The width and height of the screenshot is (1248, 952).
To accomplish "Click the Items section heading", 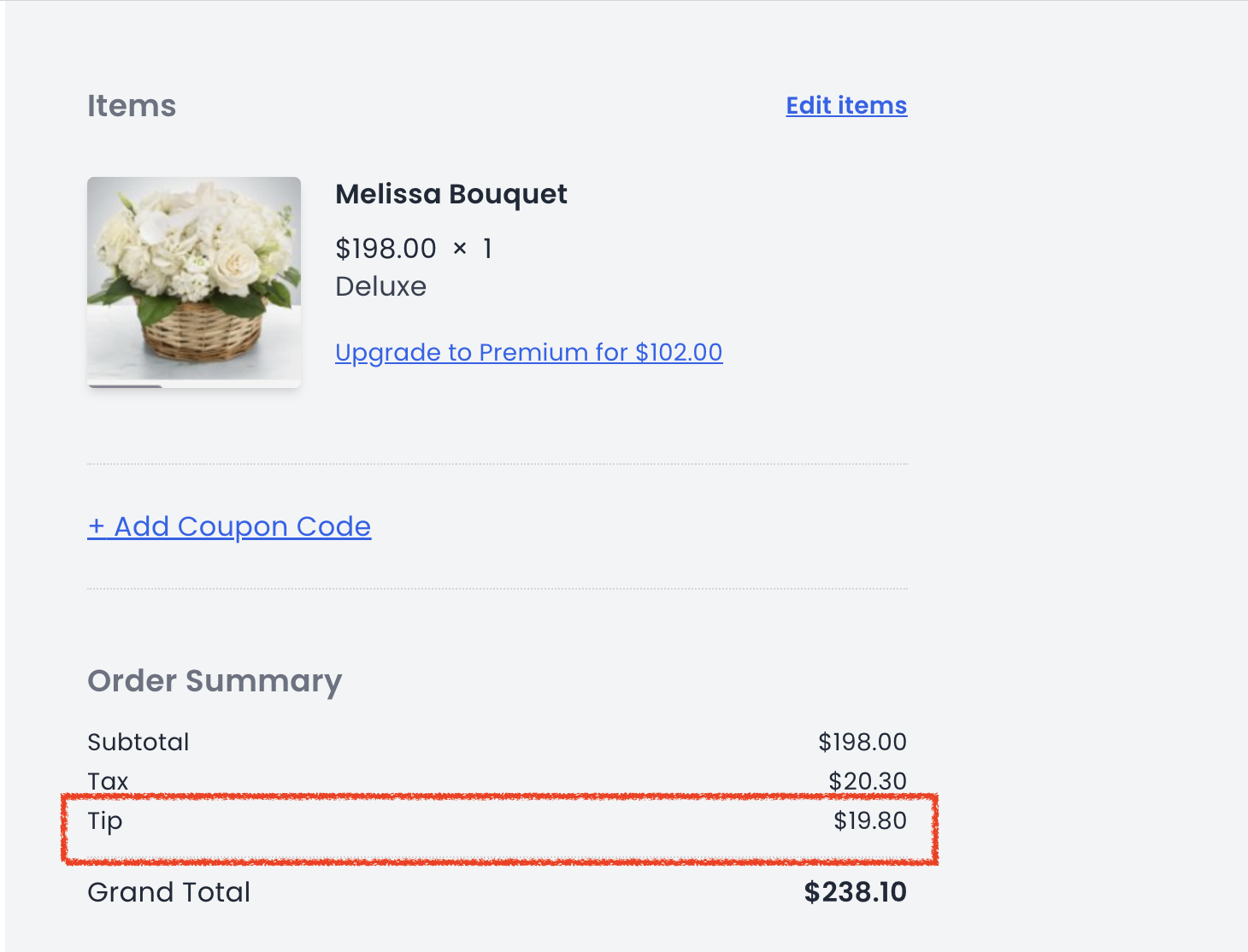I will point(132,106).
